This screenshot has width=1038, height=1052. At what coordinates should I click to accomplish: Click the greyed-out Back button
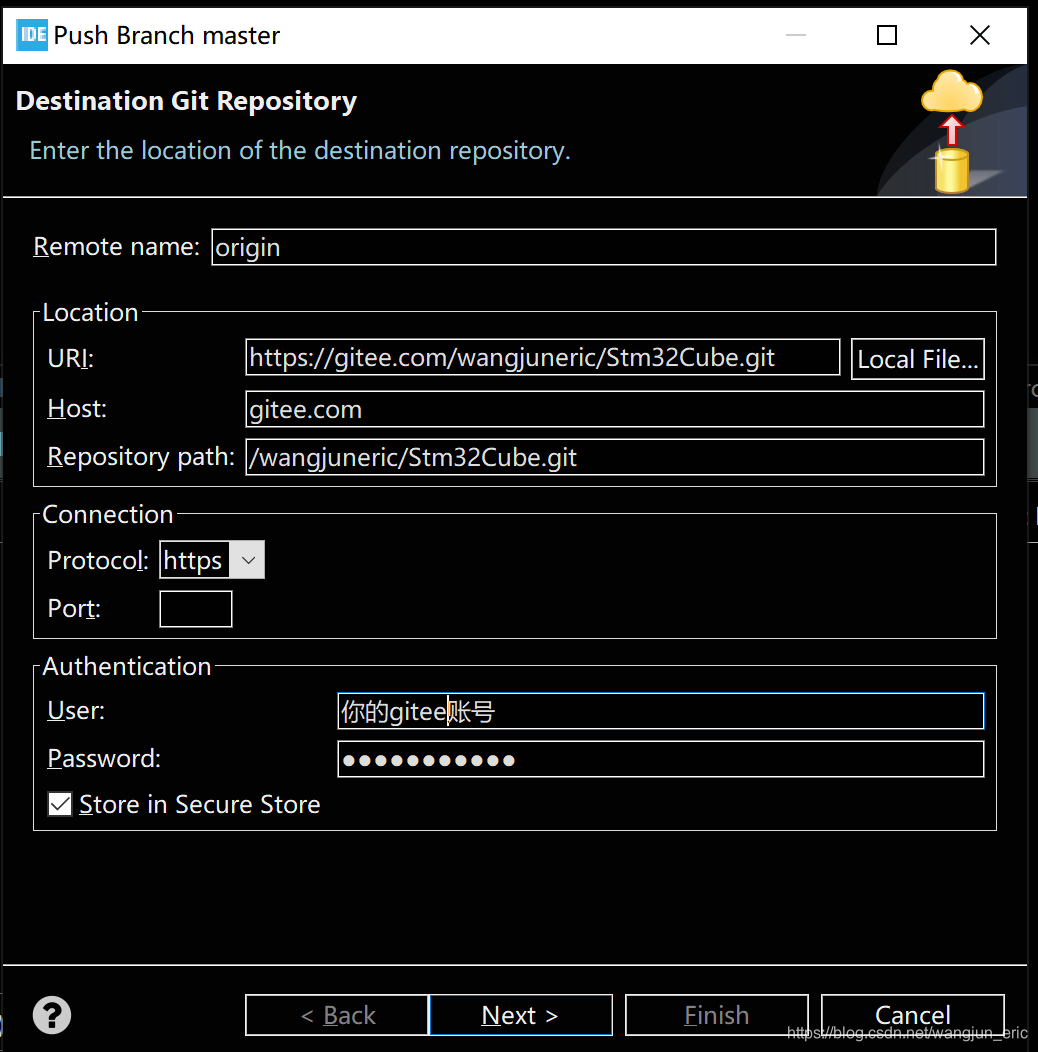point(337,1015)
